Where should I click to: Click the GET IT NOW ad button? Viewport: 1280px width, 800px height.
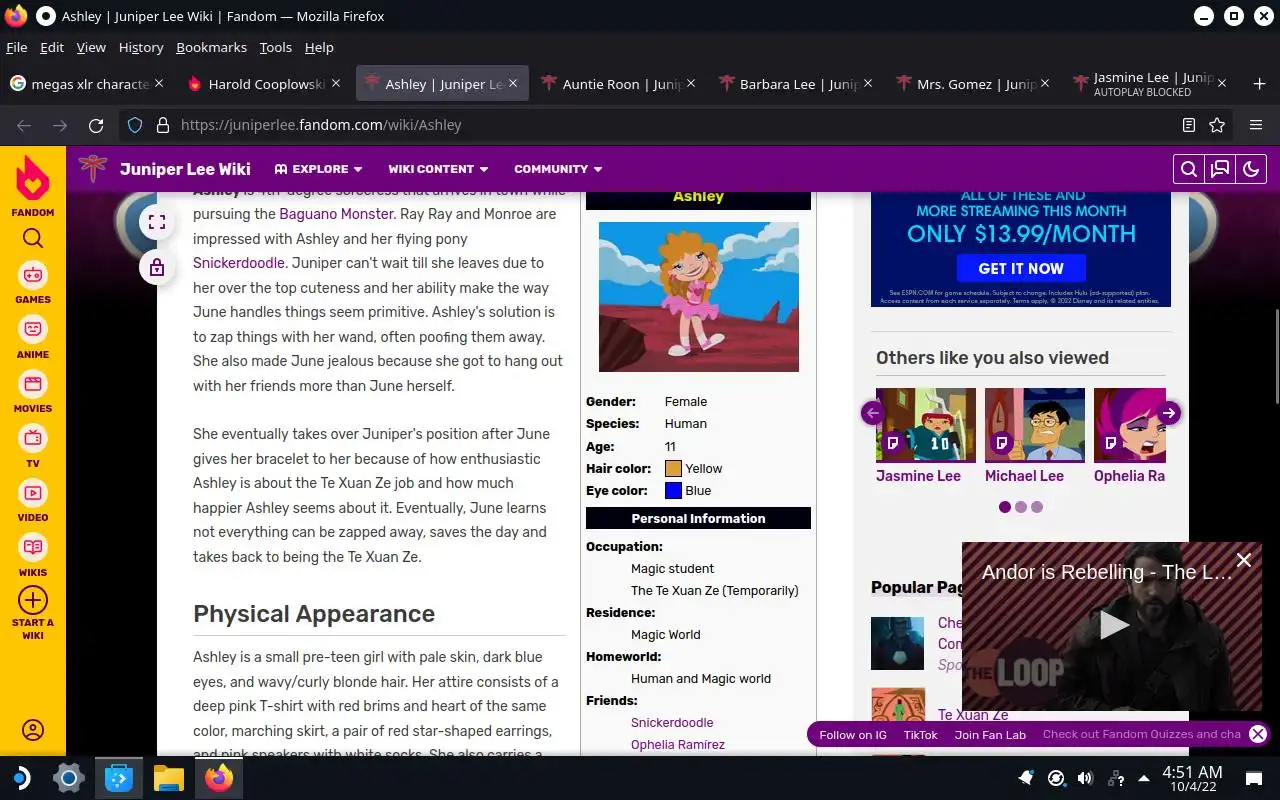(x=1021, y=268)
